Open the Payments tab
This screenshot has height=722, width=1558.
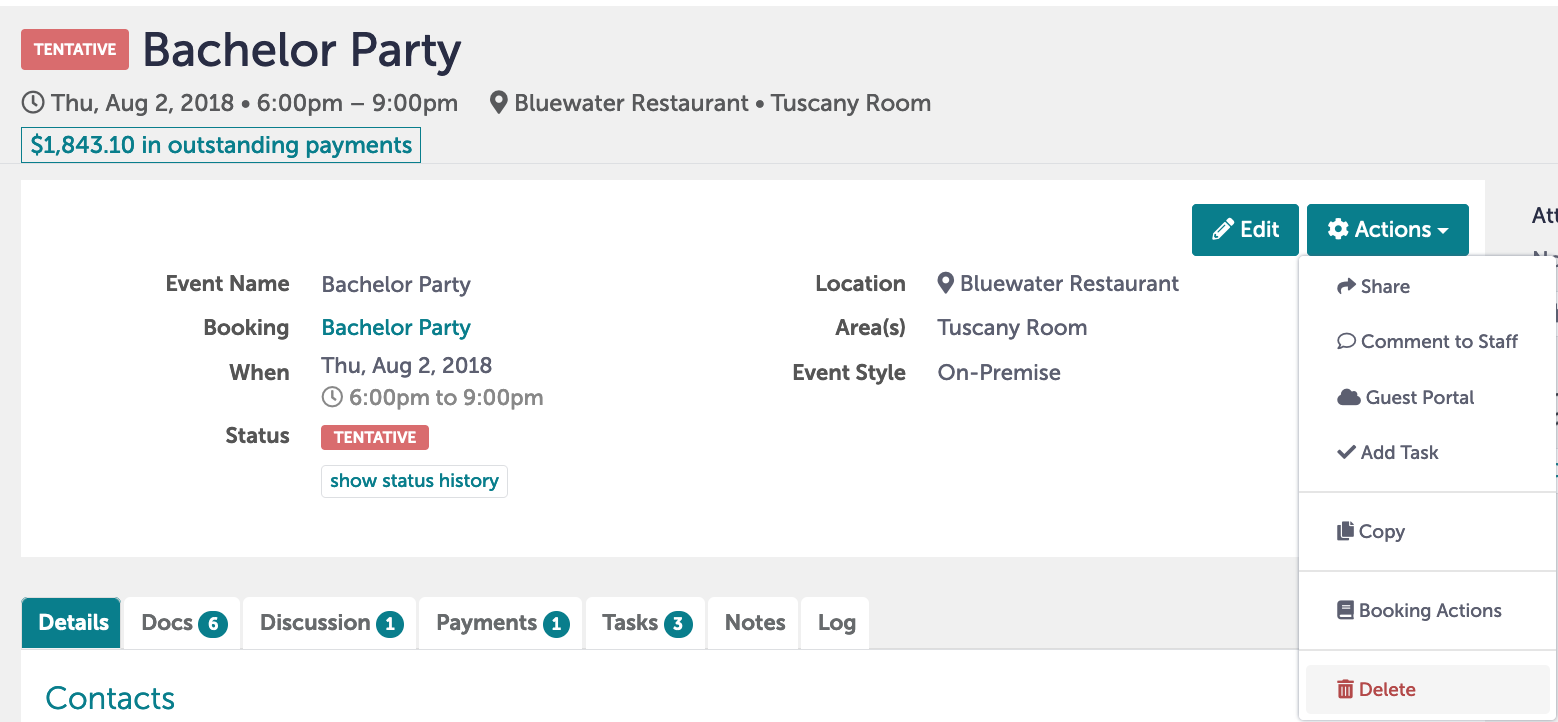click(501, 623)
